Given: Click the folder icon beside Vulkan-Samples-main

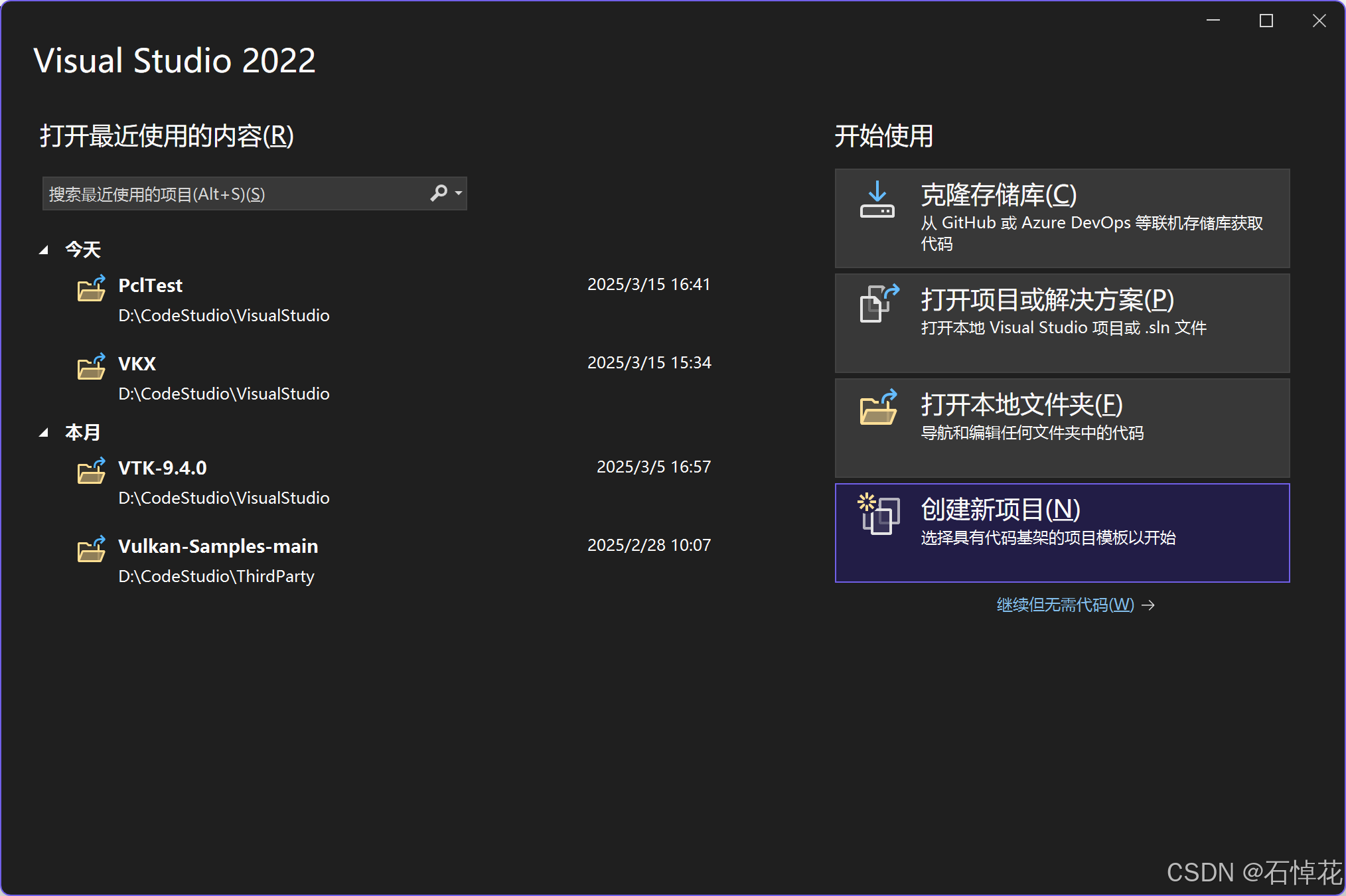Looking at the screenshot, I should coord(91,550).
